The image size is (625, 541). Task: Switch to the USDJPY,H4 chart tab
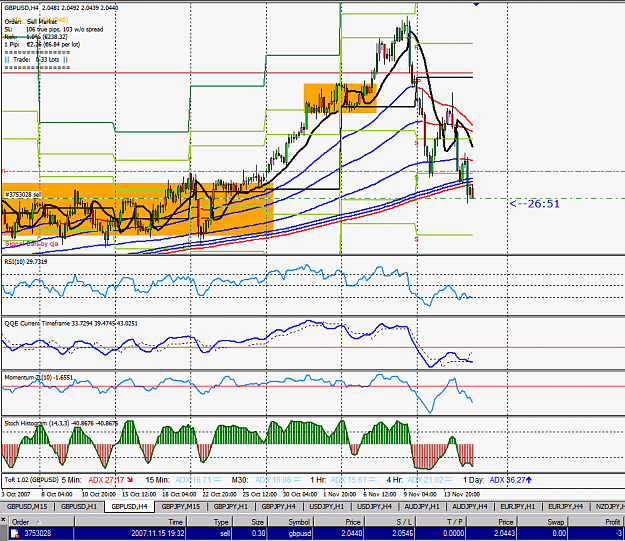click(374, 507)
